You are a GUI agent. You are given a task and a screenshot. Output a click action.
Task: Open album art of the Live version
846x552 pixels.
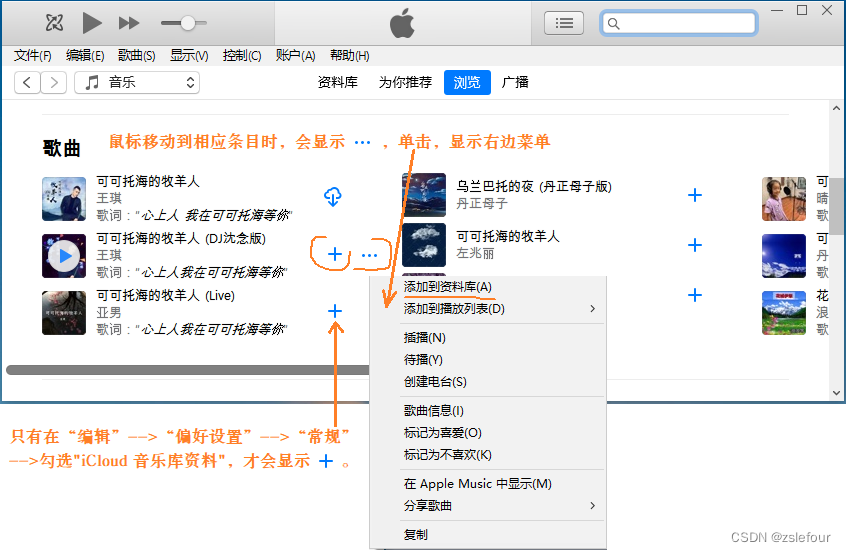click(64, 313)
